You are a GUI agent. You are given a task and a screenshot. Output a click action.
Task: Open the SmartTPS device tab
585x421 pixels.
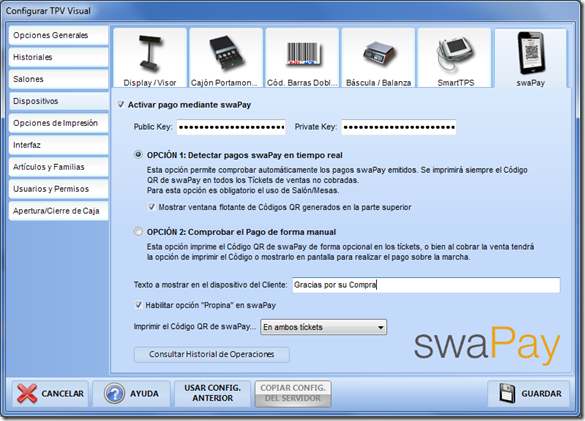tap(455, 58)
